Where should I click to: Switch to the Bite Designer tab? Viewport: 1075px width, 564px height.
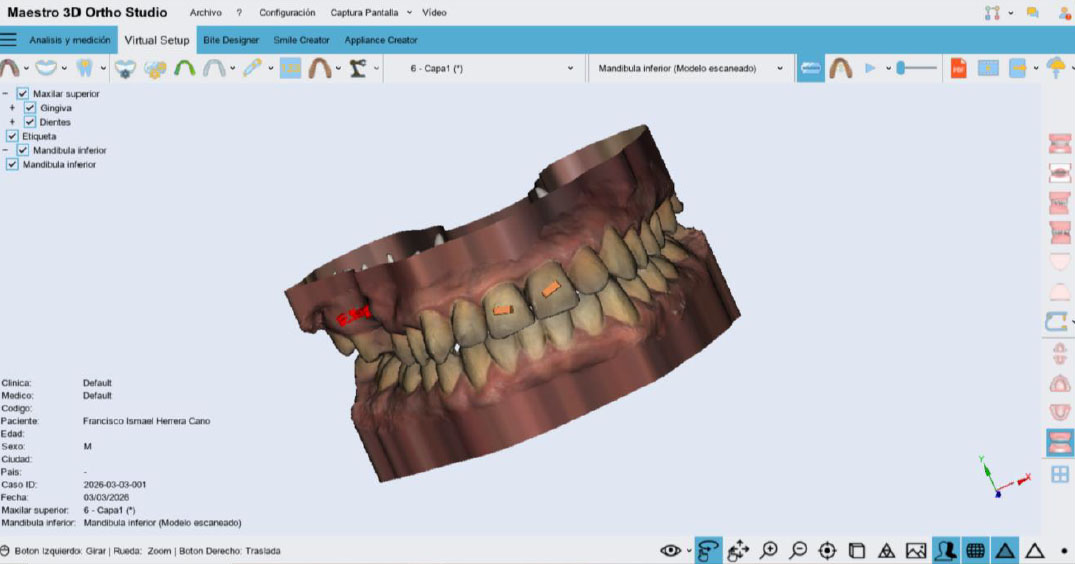[x=231, y=40]
